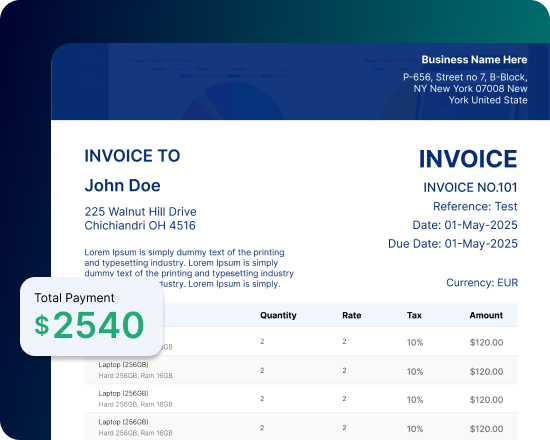Click the Rate column header
This screenshot has width=550, height=440.
click(351, 315)
